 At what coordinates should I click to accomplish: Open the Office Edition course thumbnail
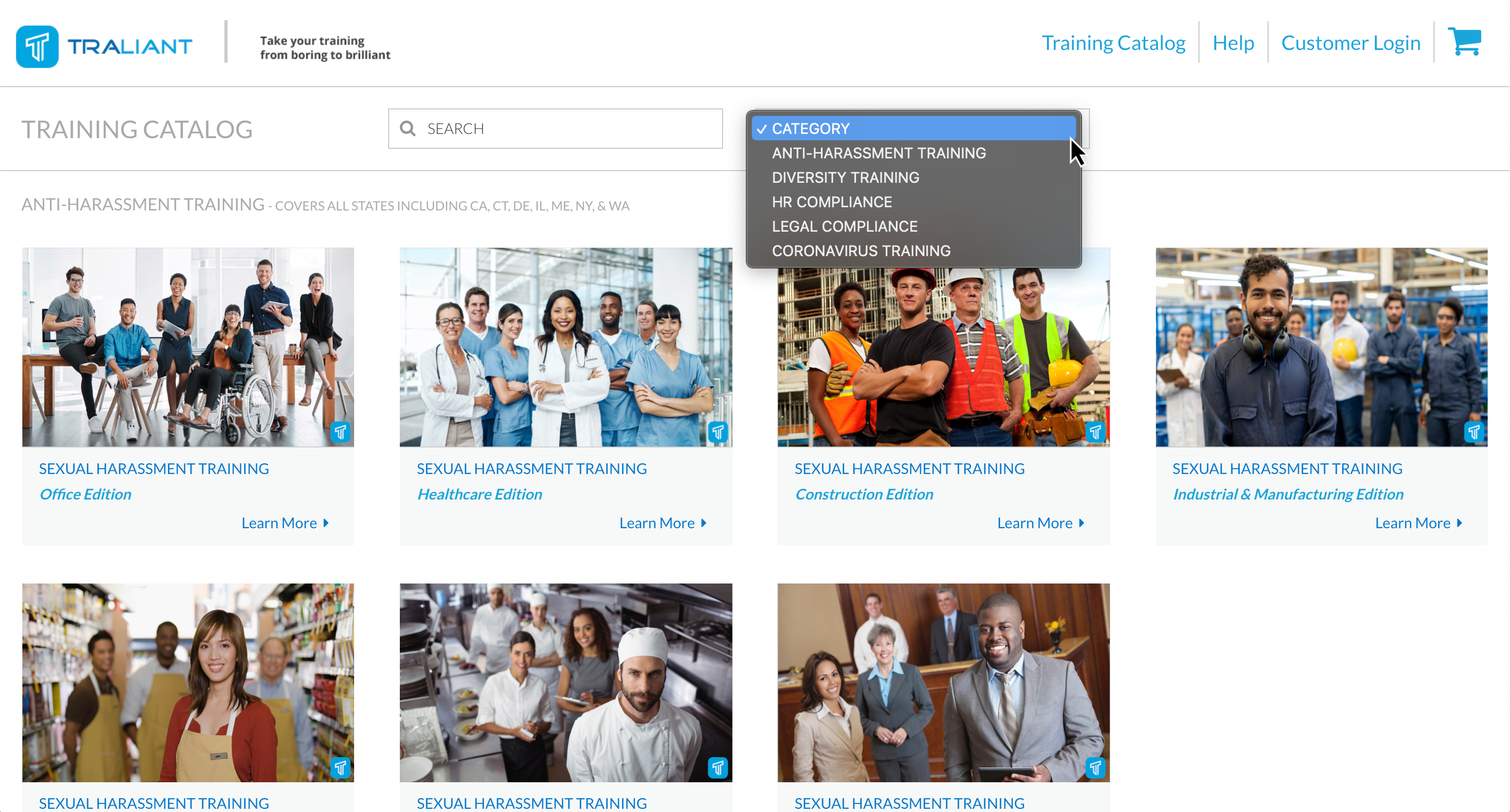pos(188,347)
